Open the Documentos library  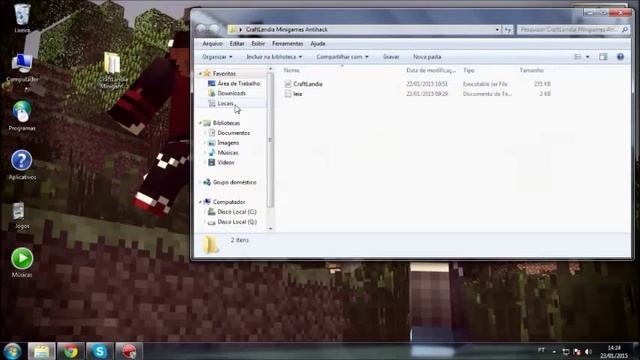[233, 133]
